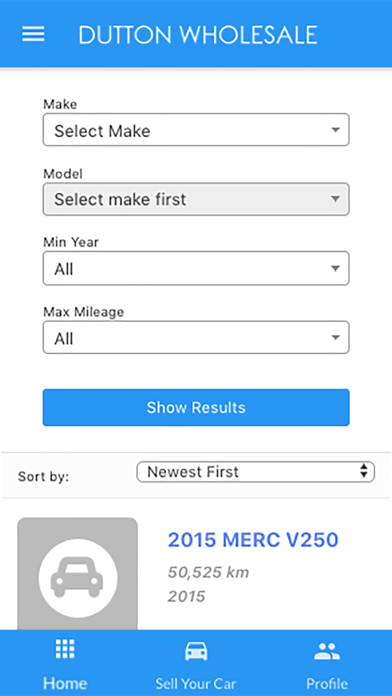Screen dimensions: 392x696
Task: Click the Sort by stepper arrows
Action: (364, 471)
